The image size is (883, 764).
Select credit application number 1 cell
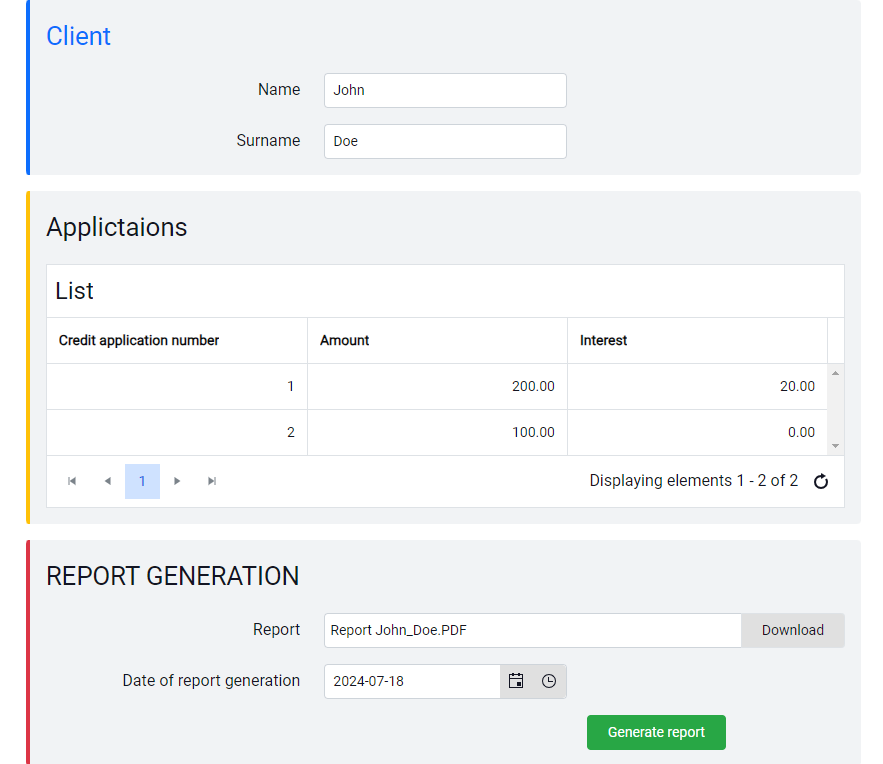(x=177, y=387)
